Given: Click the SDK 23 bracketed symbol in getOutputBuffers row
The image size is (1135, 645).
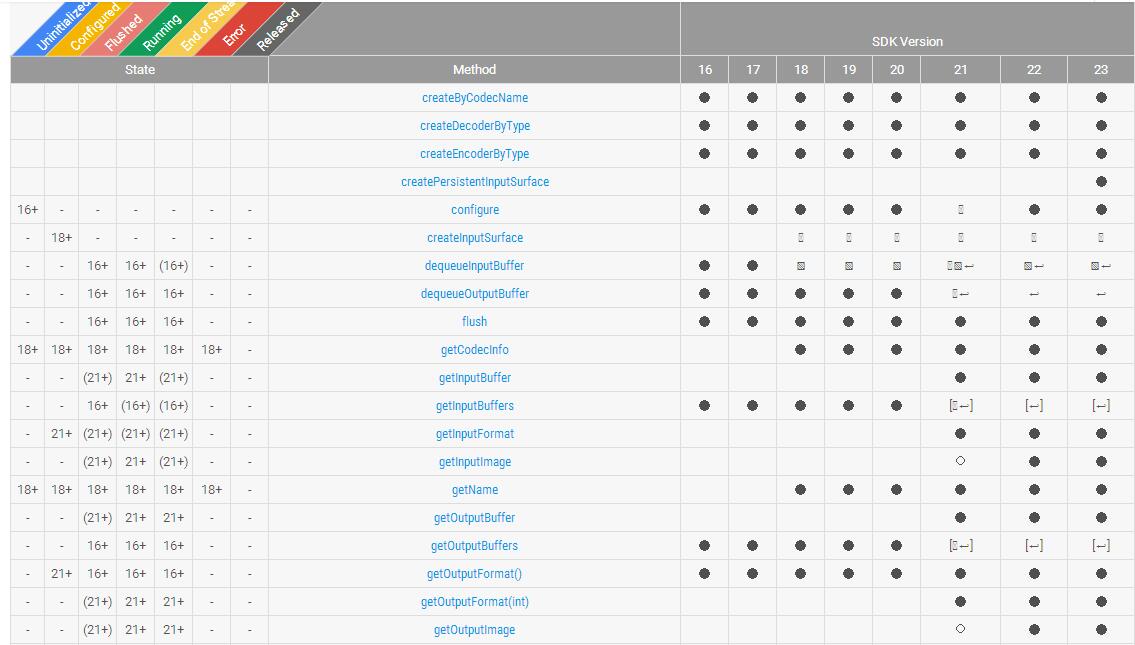Looking at the screenshot, I should click(x=1101, y=546).
